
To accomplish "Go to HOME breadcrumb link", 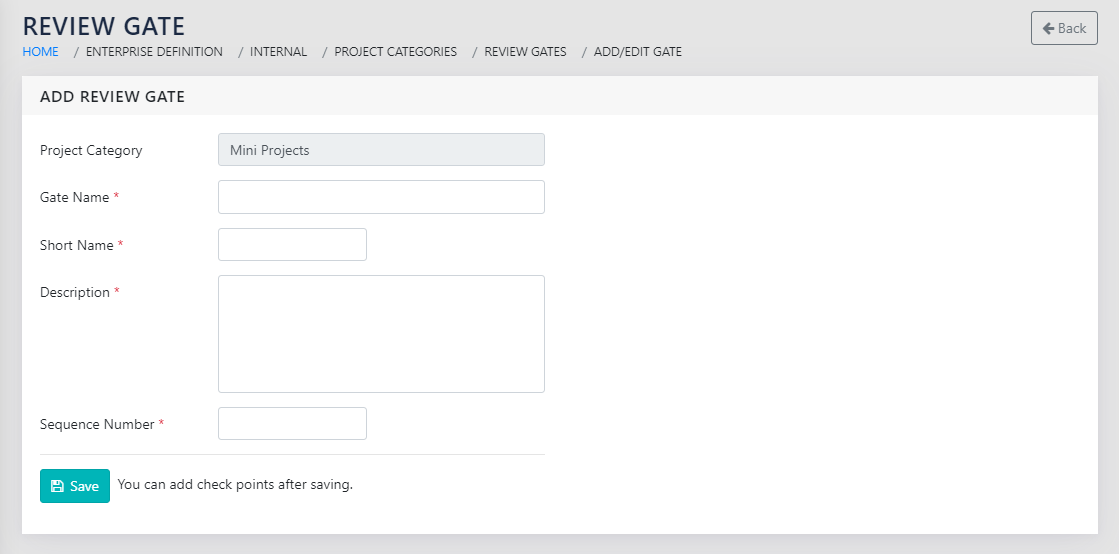I will (x=40, y=52).
